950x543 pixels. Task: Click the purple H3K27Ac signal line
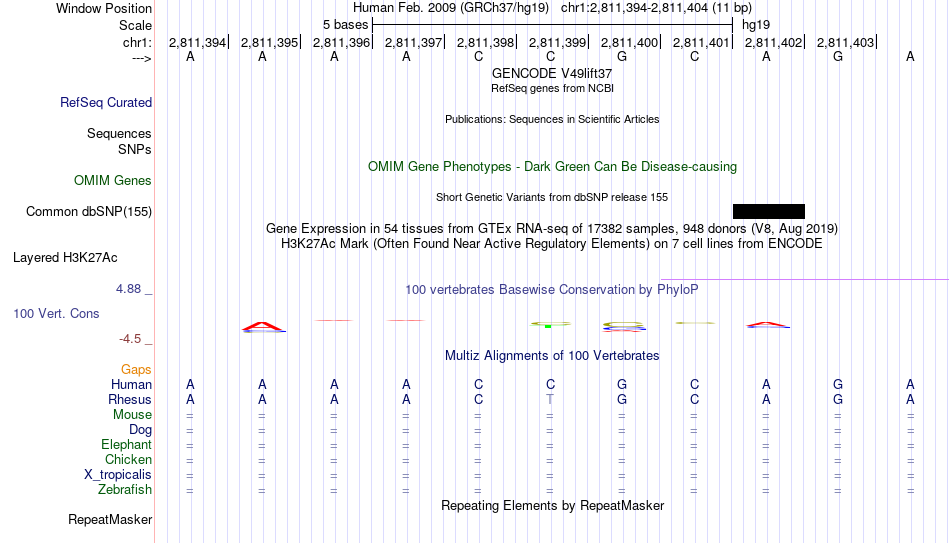805,279
